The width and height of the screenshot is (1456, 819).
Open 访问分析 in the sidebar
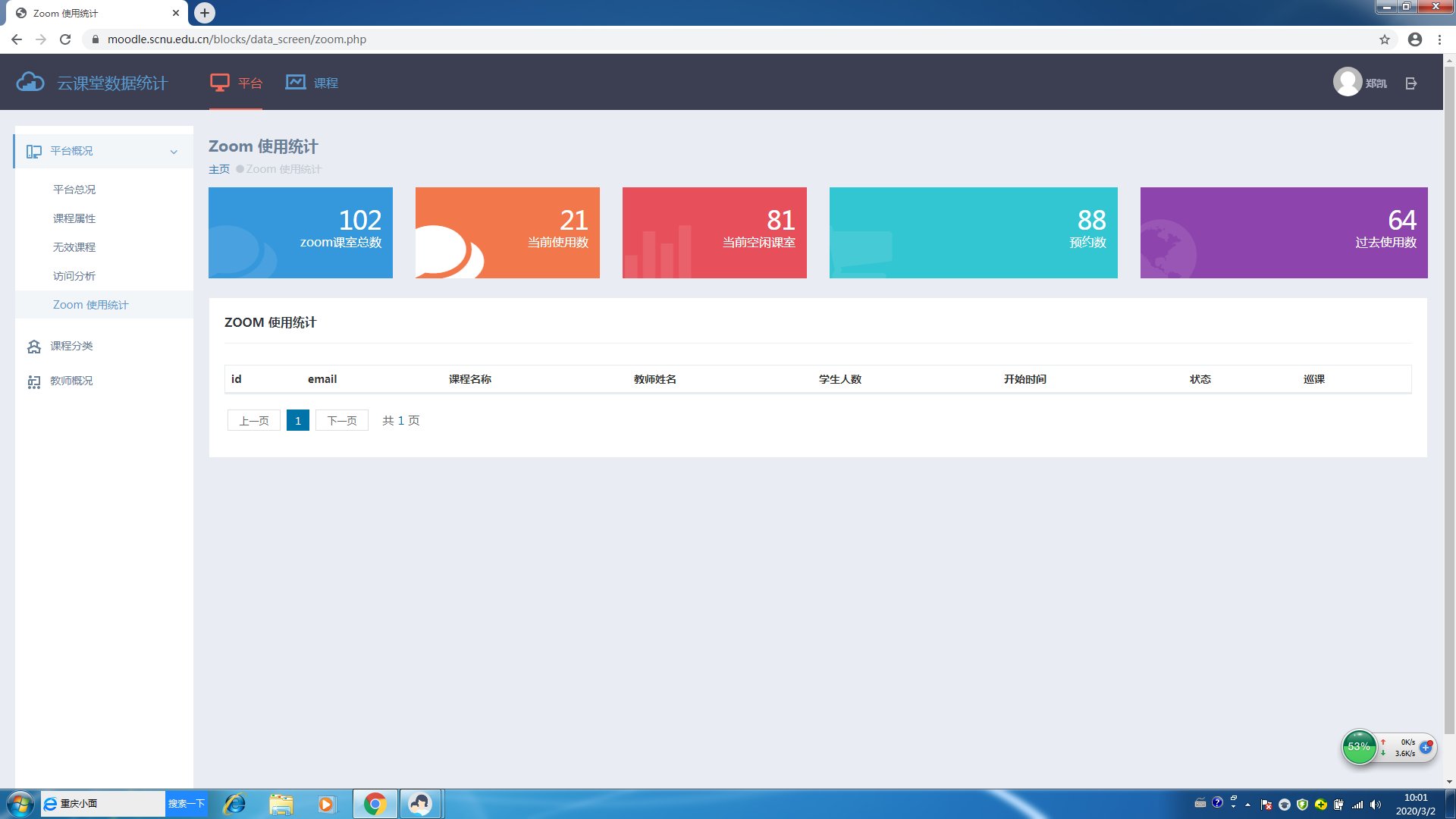pos(74,276)
